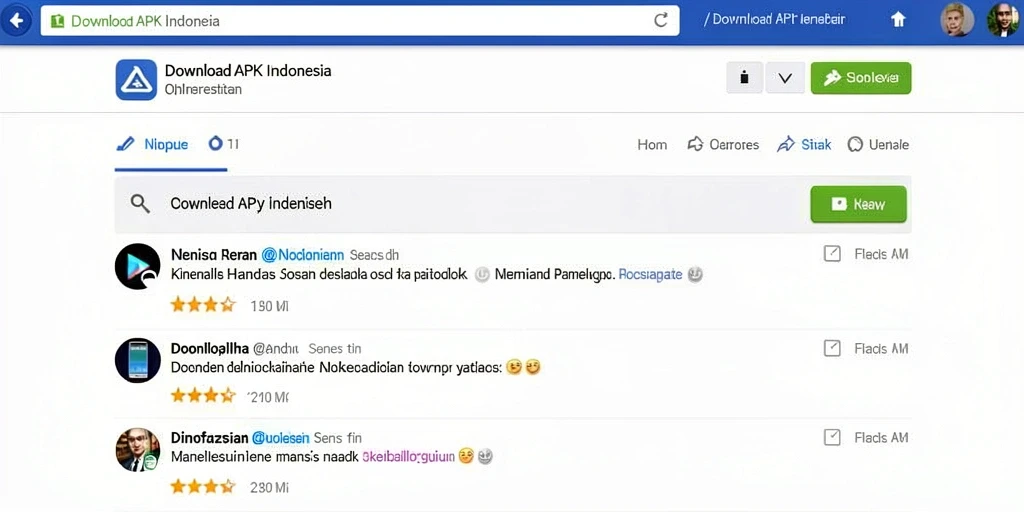Click the 230 Mi size text
The image size is (1024, 512).
tap(269, 487)
